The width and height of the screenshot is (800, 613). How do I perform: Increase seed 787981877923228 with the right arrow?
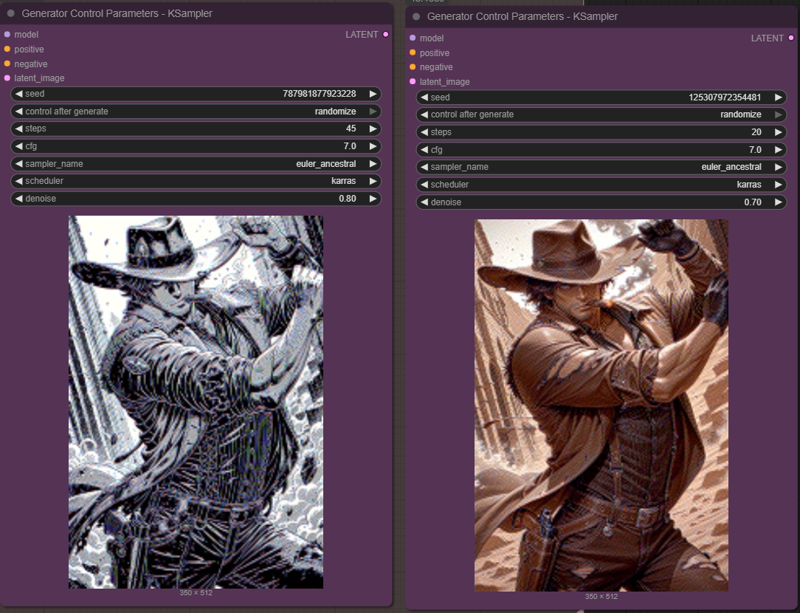(373, 94)
